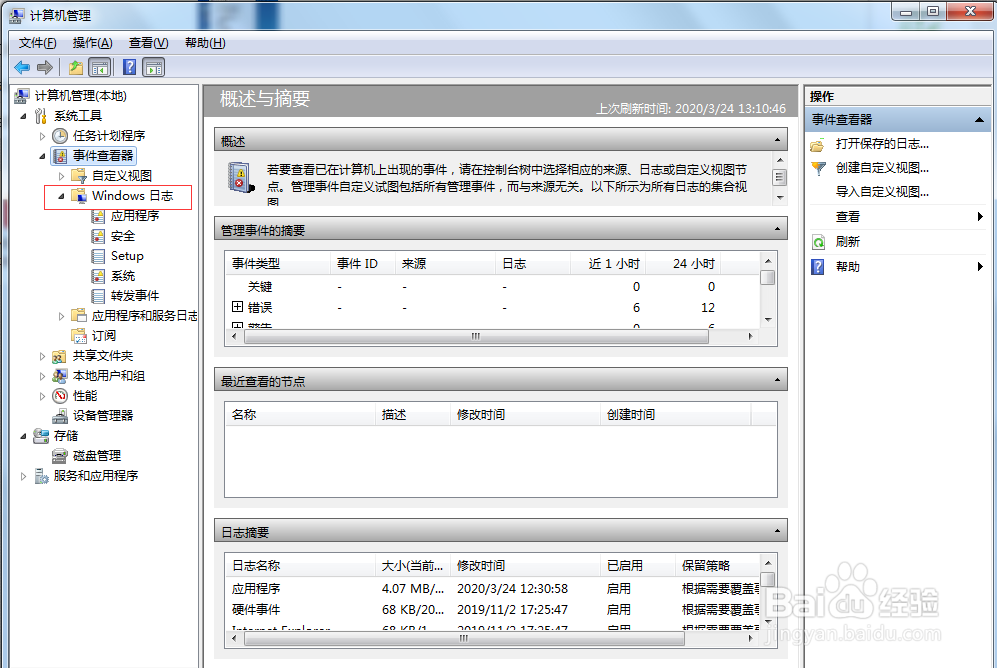Sort by the 修改时间 column in 最近查看的节点
The width and height of the screenshot is (997, 668).
coord(525,414)
